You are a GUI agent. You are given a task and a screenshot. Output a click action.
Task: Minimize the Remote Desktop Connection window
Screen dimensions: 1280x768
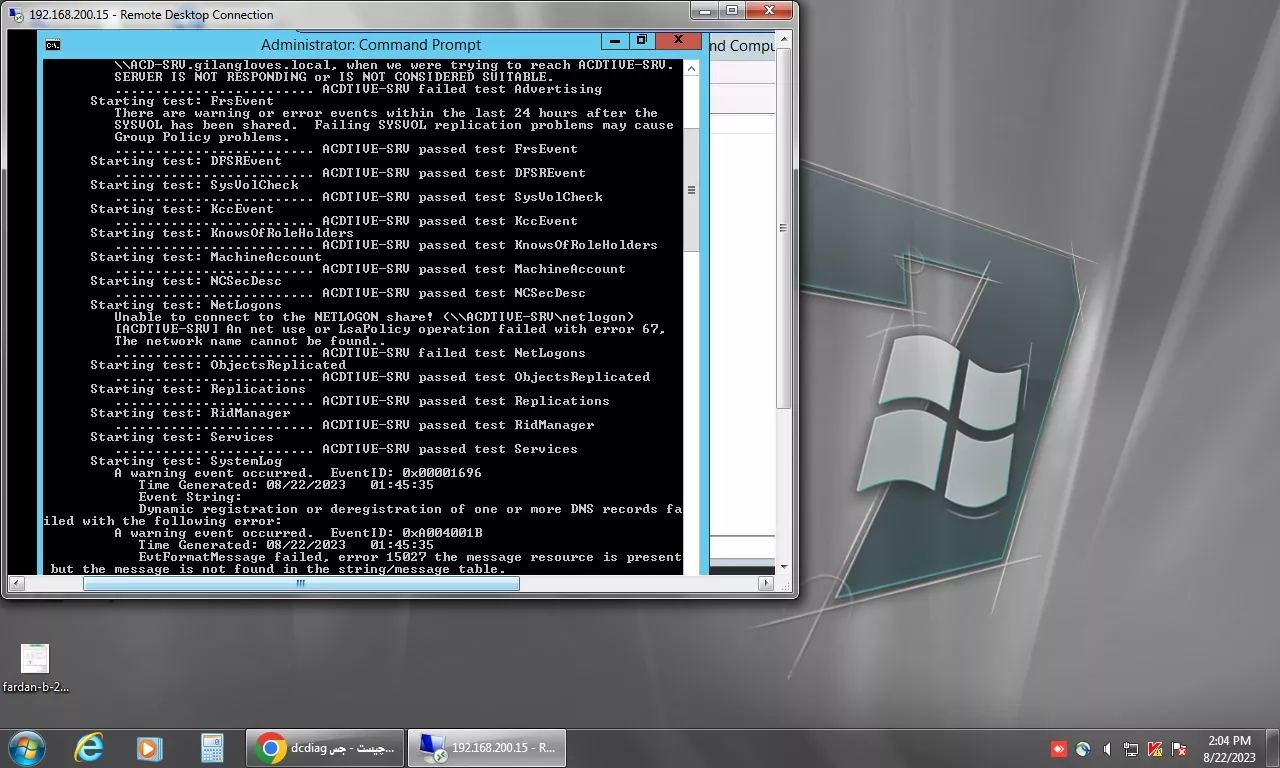pos(704,11)
